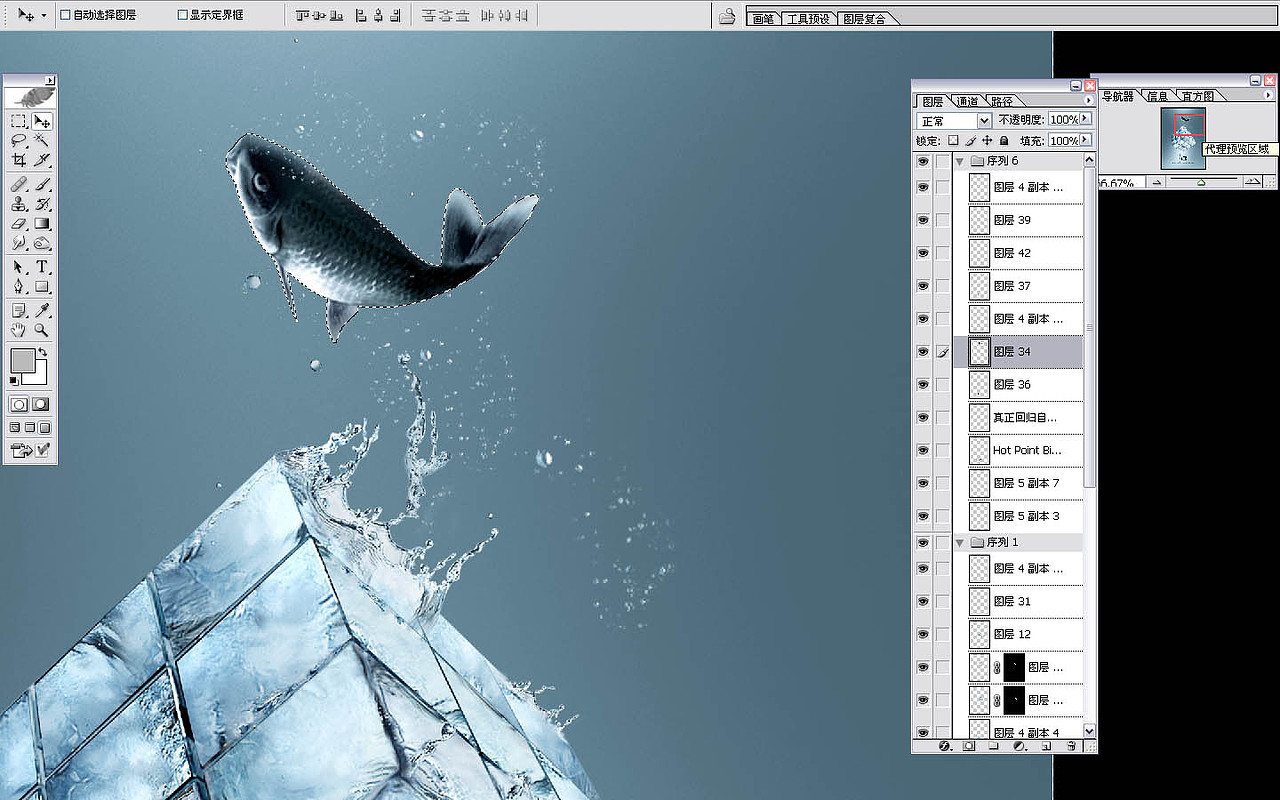Select the Notes tool
Screen dimensions: 1280x800
19,311
